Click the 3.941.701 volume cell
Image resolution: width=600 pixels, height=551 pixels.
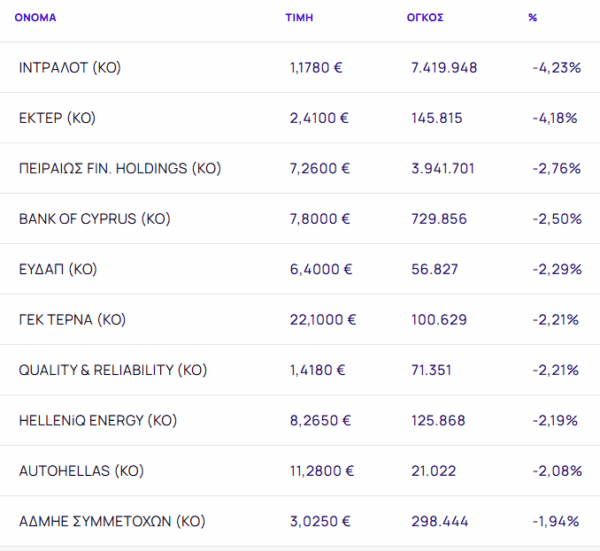pos(444,168)
